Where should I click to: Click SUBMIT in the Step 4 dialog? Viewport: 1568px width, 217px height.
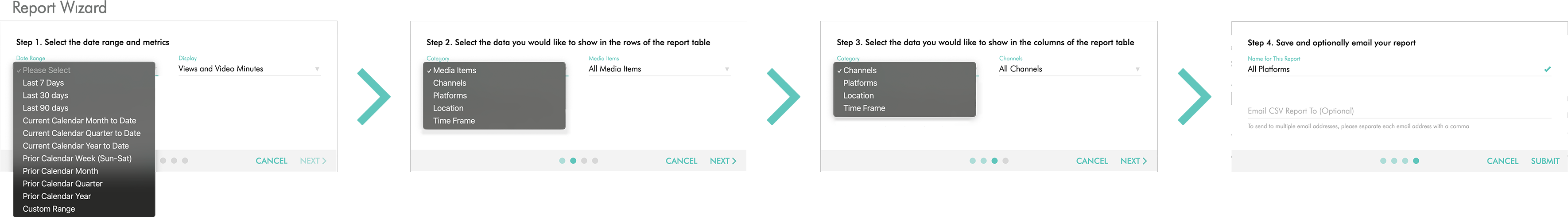(x=1545, y=161)
